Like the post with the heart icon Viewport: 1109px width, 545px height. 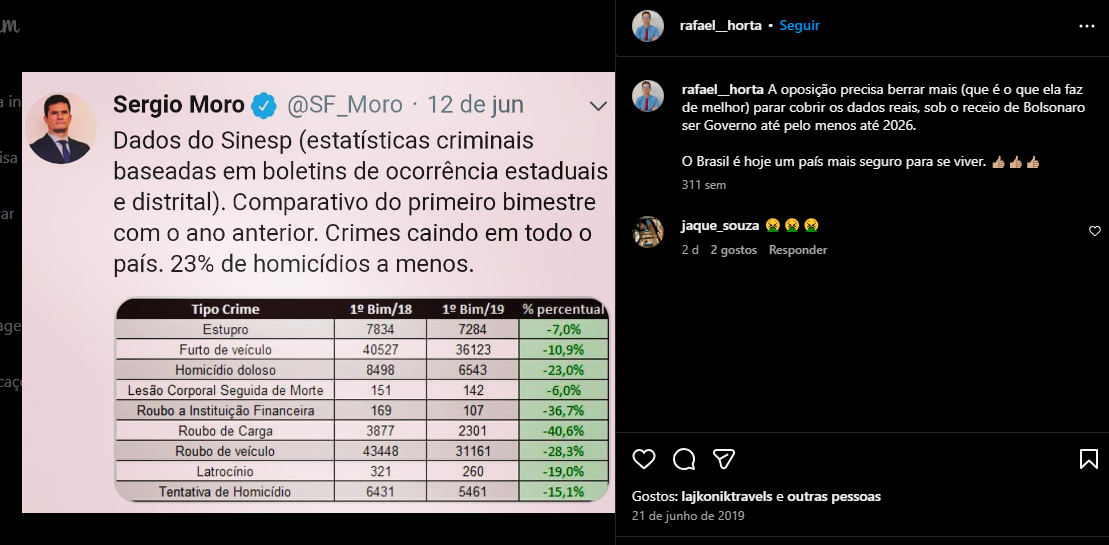click(644, 459)
